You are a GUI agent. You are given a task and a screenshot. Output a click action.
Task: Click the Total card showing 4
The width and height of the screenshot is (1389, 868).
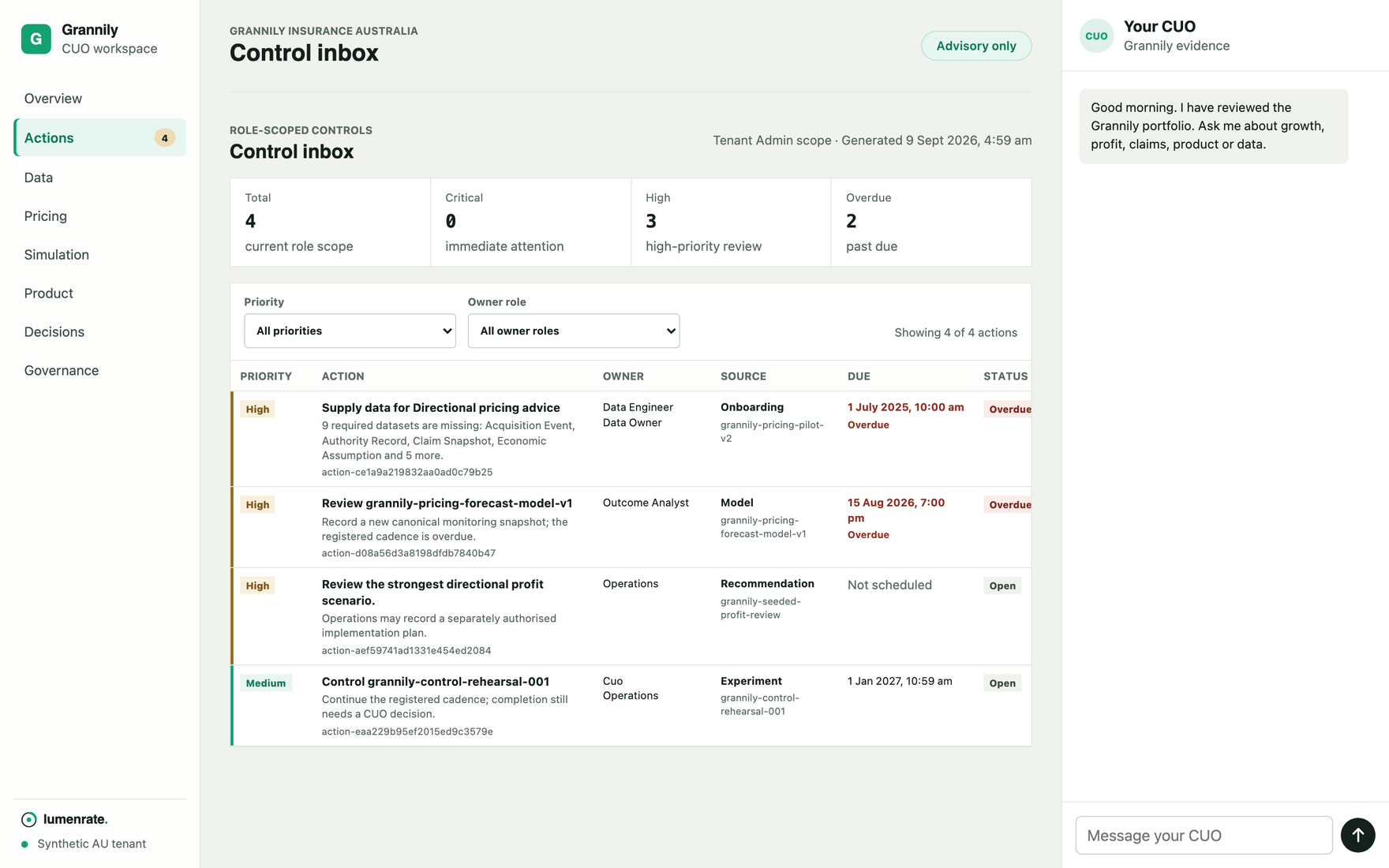[330, 222]
